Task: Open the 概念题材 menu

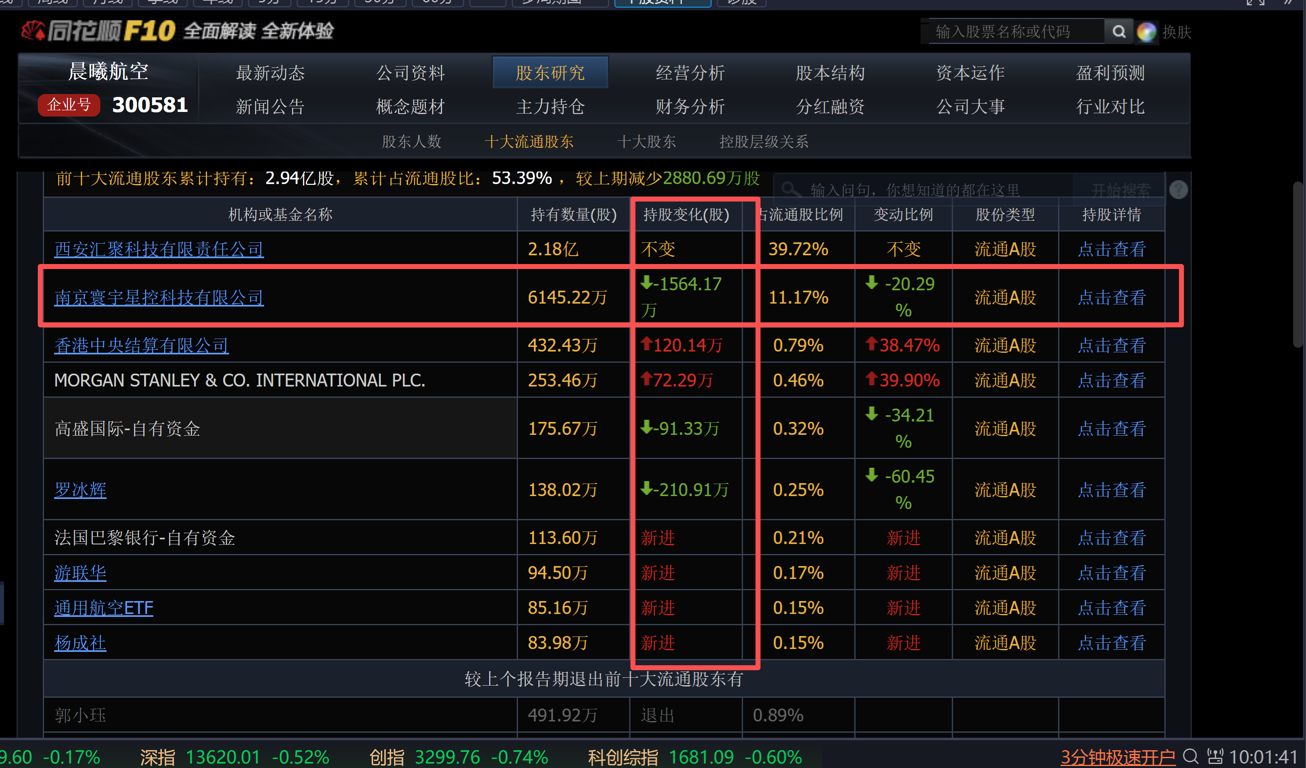Action: click(x=410, y=106)
